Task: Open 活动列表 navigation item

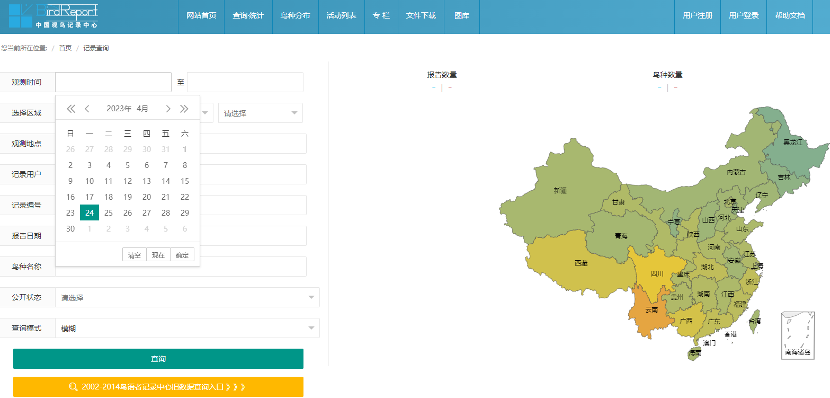Action: click(341, 16)
